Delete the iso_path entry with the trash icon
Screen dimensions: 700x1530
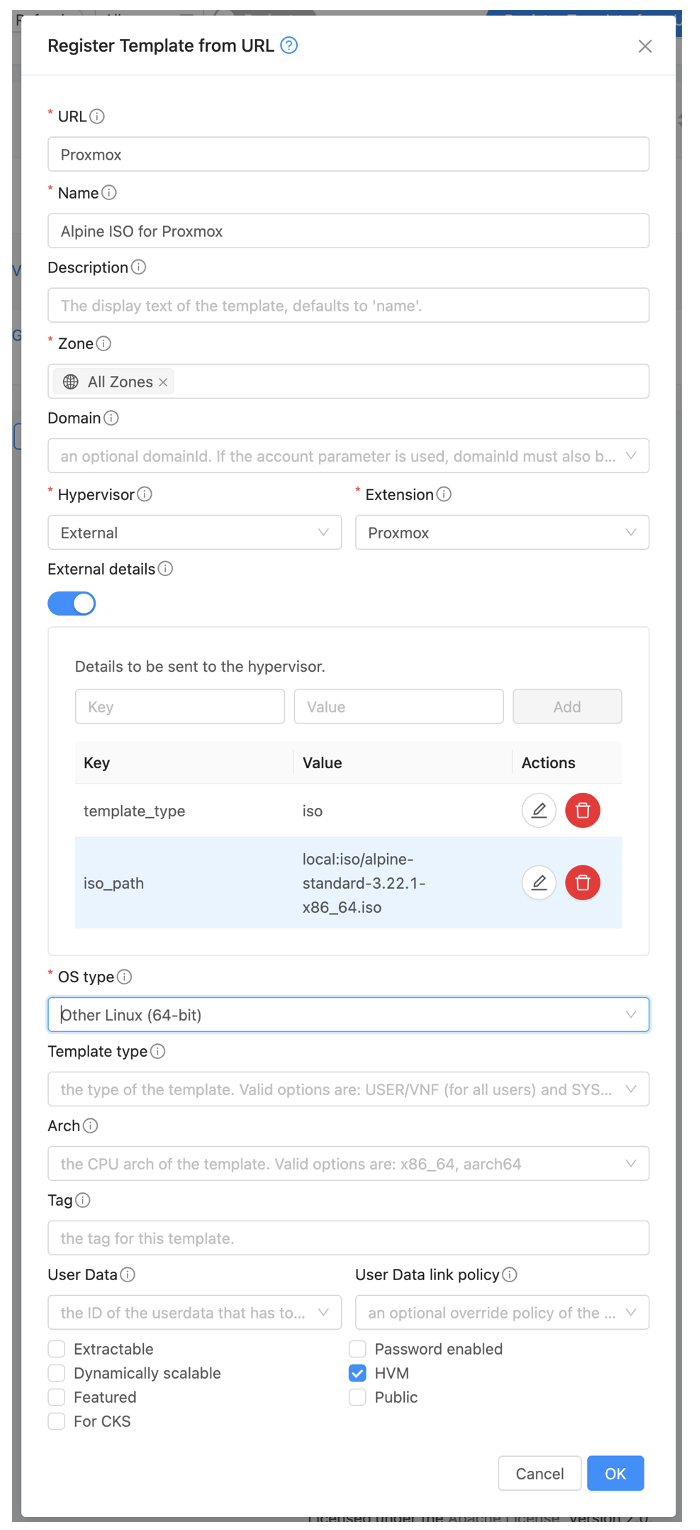pos(583,882)
